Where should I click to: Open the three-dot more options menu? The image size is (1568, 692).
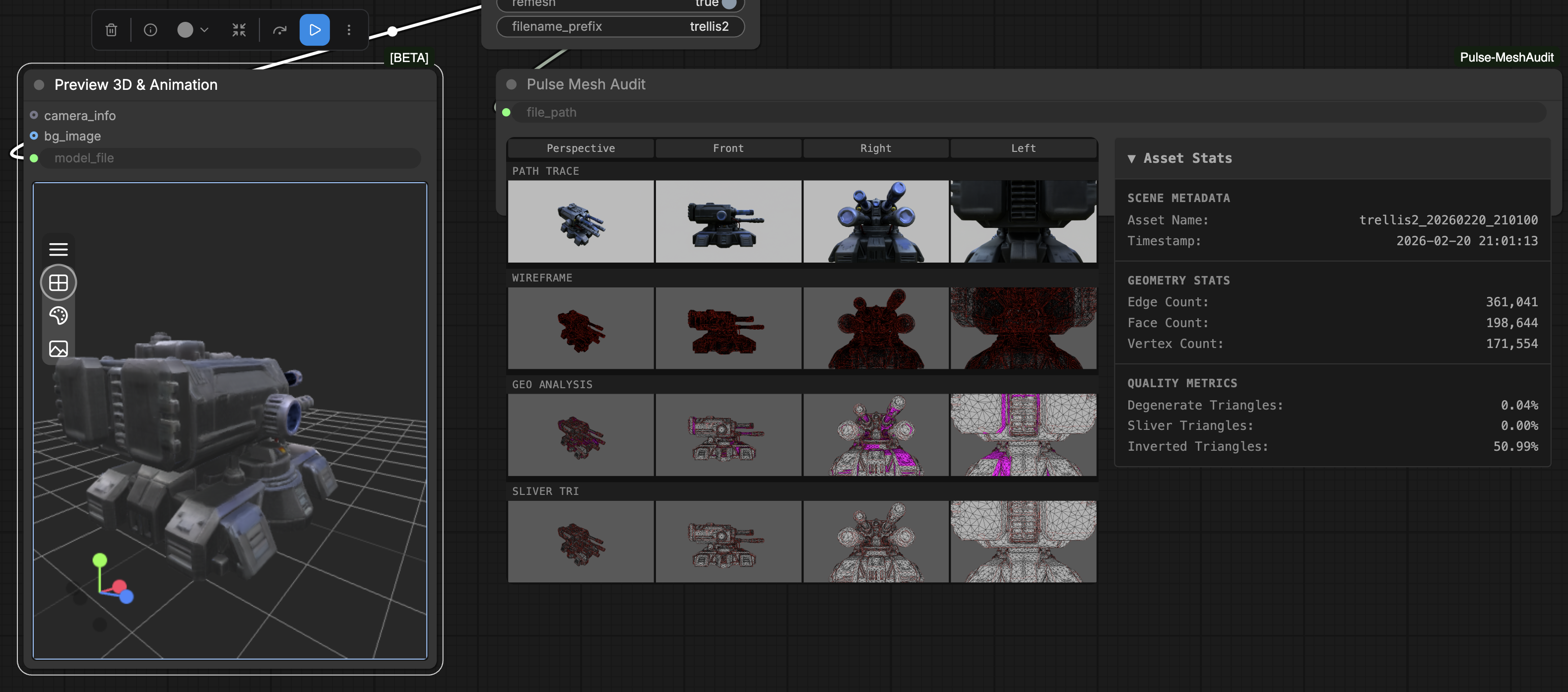pos(349,30)
